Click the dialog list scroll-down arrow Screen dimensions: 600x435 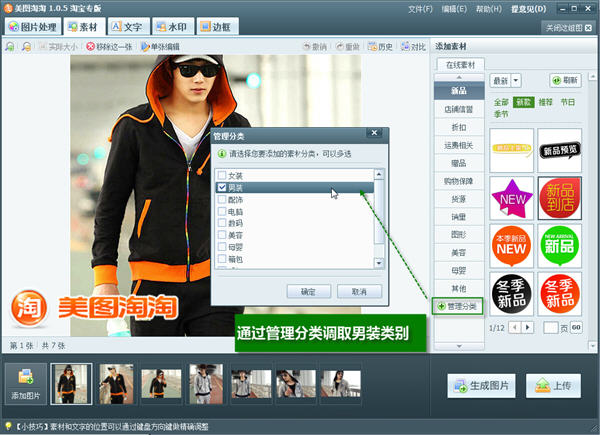coord(379,263)
